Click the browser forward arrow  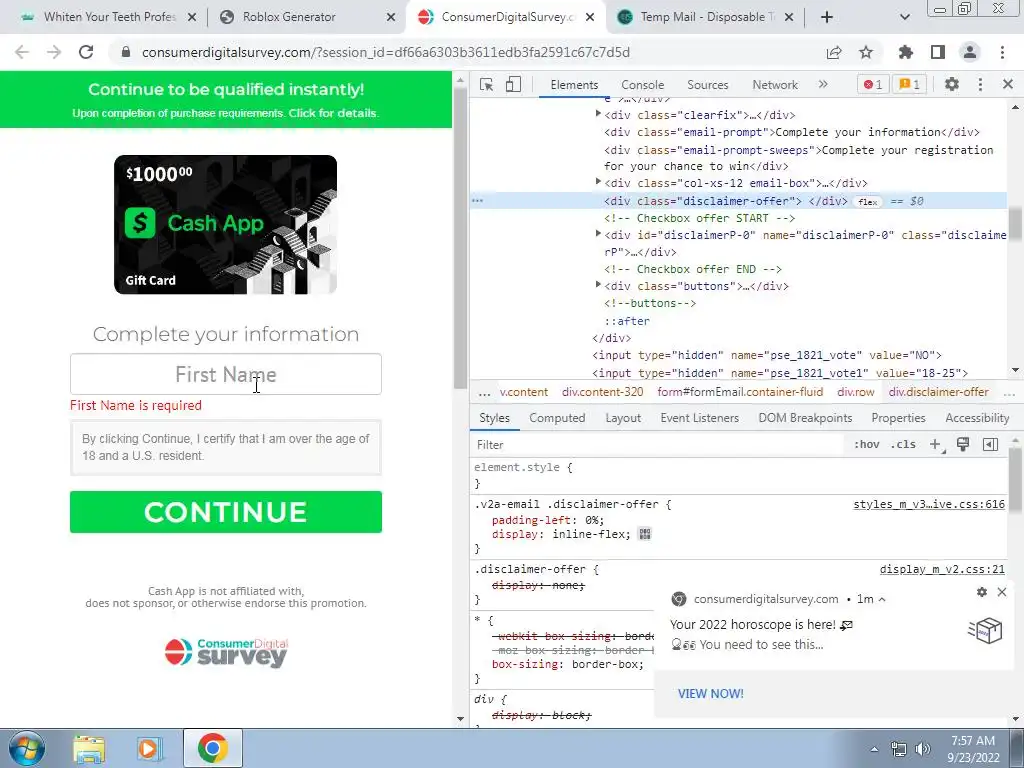tap(54, 52)
